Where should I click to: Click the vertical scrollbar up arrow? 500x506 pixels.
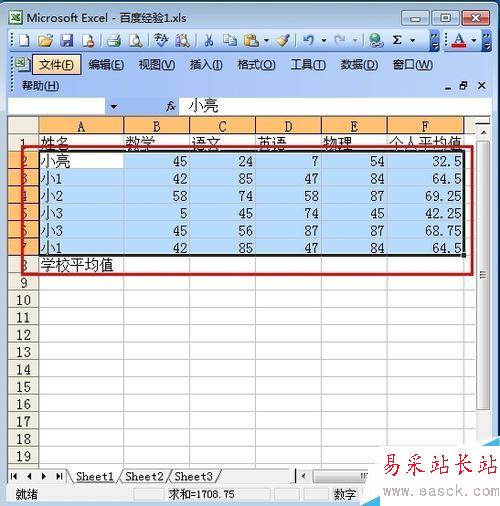click(483, 133)
